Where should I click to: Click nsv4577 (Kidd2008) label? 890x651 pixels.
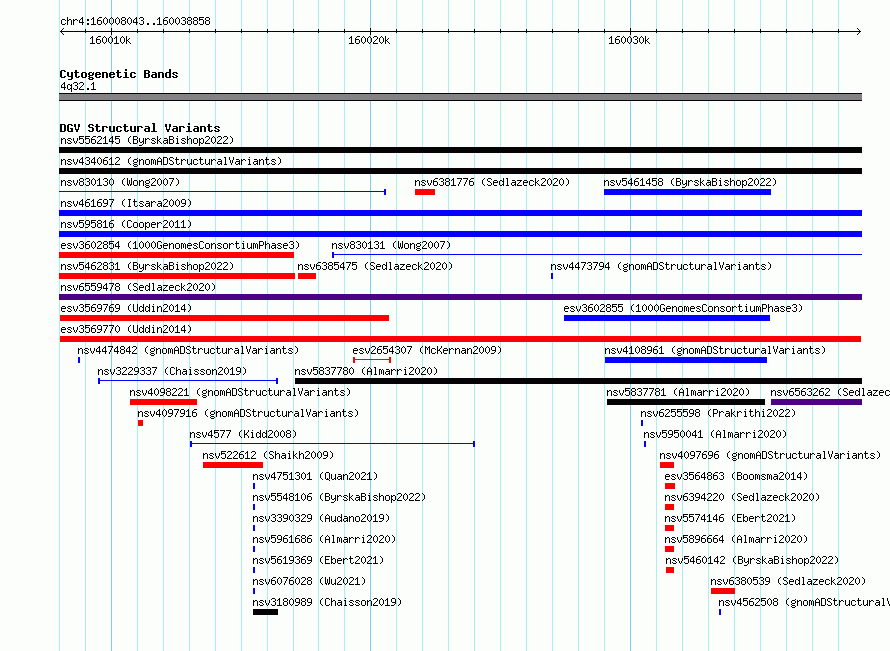[x=243, y=434]
